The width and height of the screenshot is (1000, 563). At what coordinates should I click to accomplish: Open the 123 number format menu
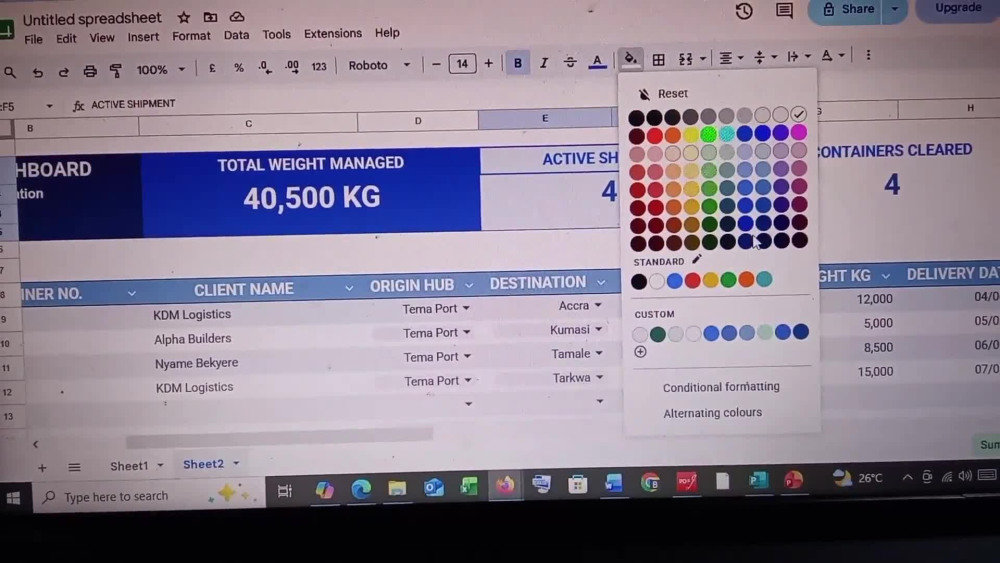[x=319, y=66]
